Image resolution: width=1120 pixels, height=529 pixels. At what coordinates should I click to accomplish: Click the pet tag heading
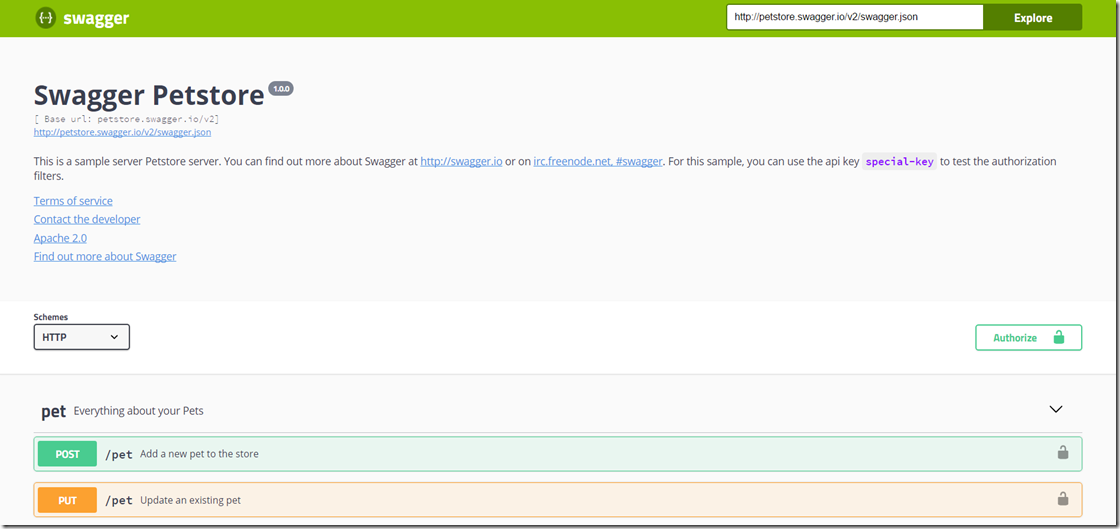pyautogui.click(x=54, y=411)
